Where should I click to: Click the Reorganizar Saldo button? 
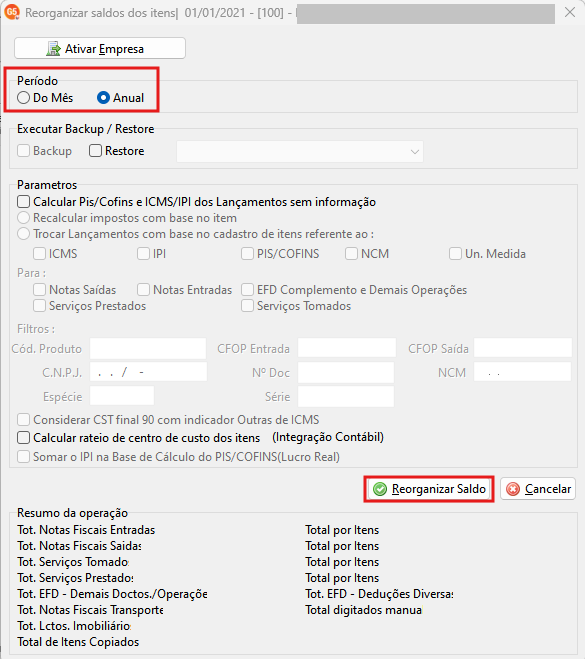coord(429,489)
